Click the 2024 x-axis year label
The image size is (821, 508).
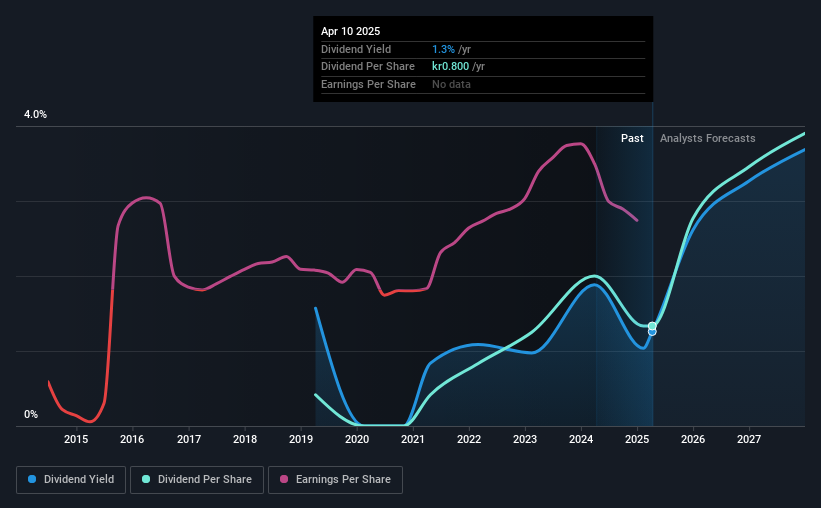(581, 439)
